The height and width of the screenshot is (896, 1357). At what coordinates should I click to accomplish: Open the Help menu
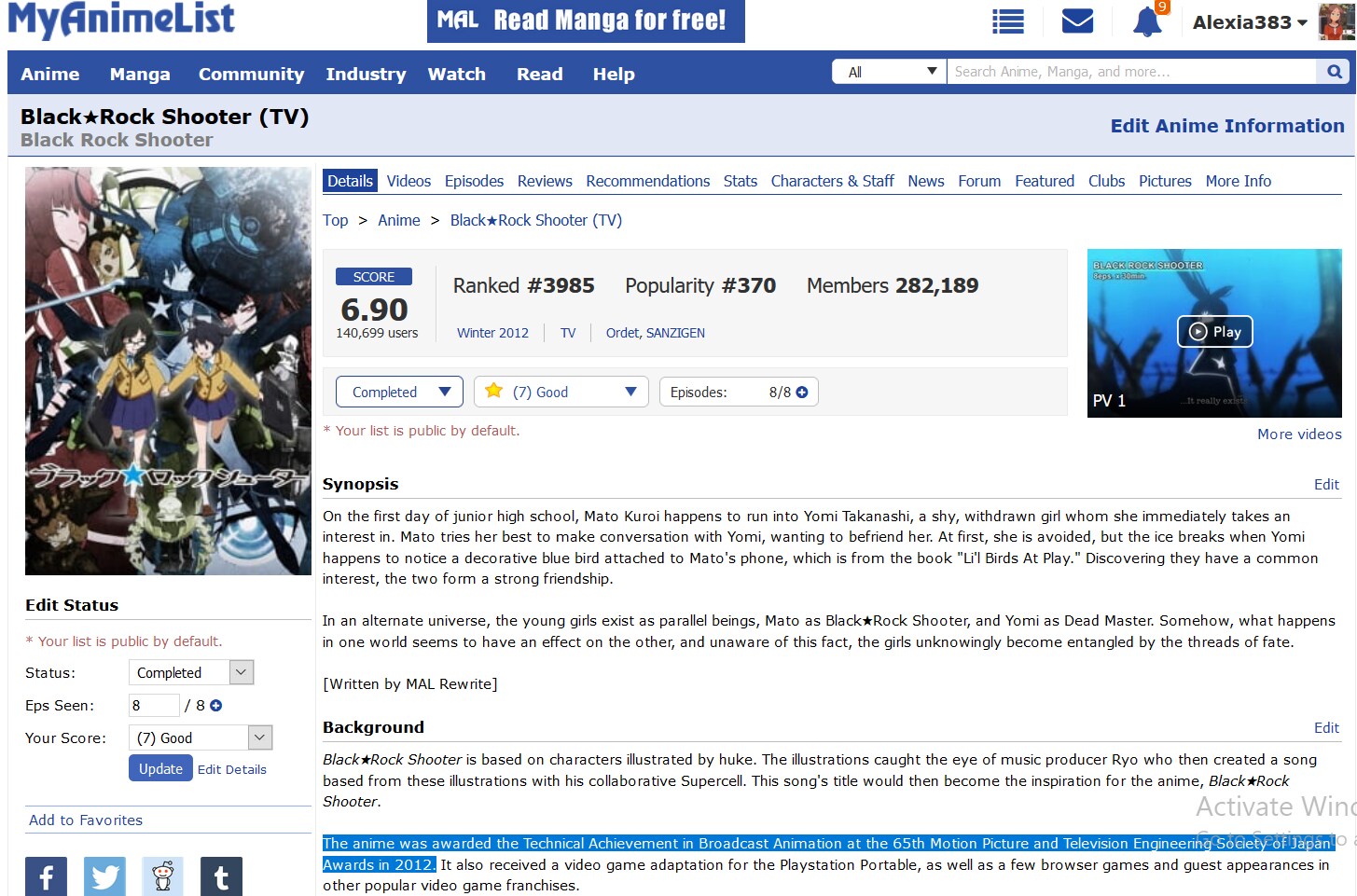[x=614, y=74]
